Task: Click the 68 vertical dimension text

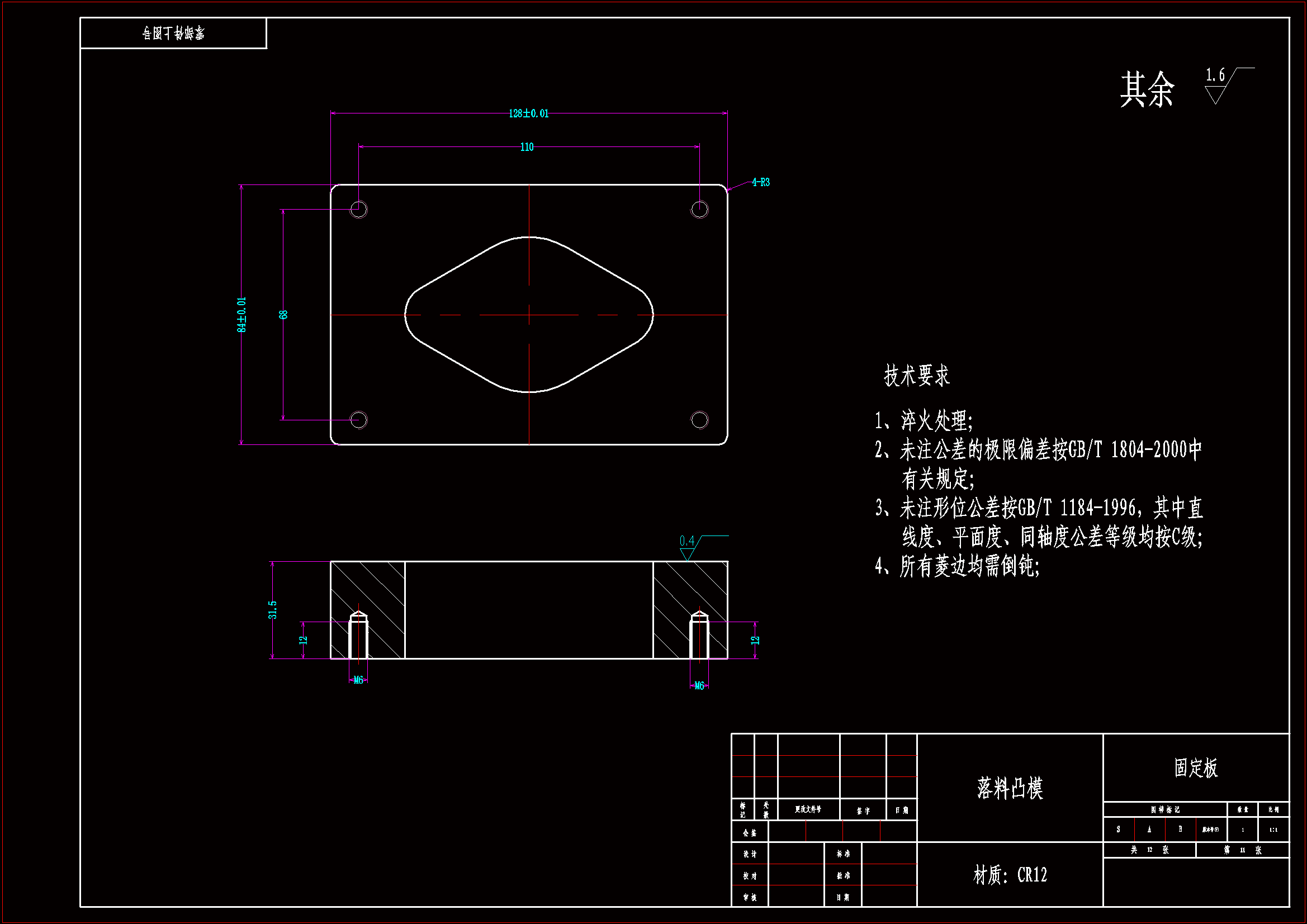Action: click(x=283, y=314)
